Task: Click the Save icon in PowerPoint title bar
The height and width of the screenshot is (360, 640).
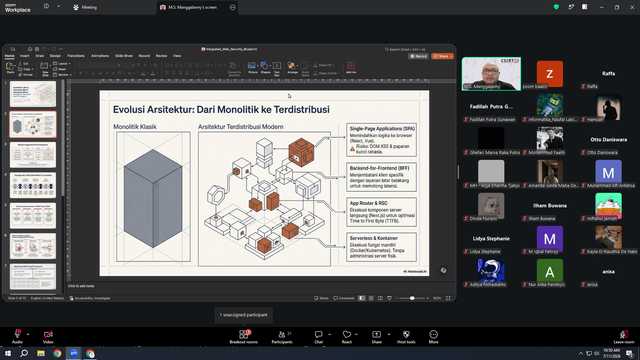Action: (37, 49)
